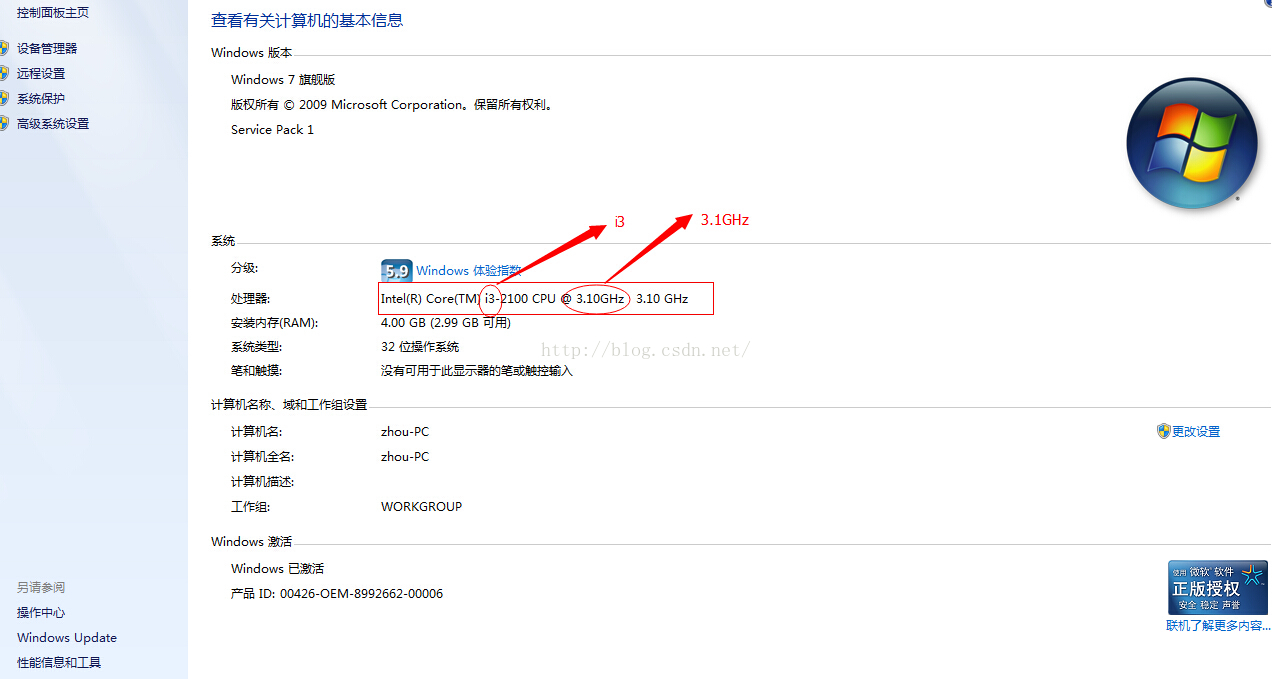Click the shield icon next to 更改设置
This screenshot has height=679, width=1272.
click(1163, 431)
